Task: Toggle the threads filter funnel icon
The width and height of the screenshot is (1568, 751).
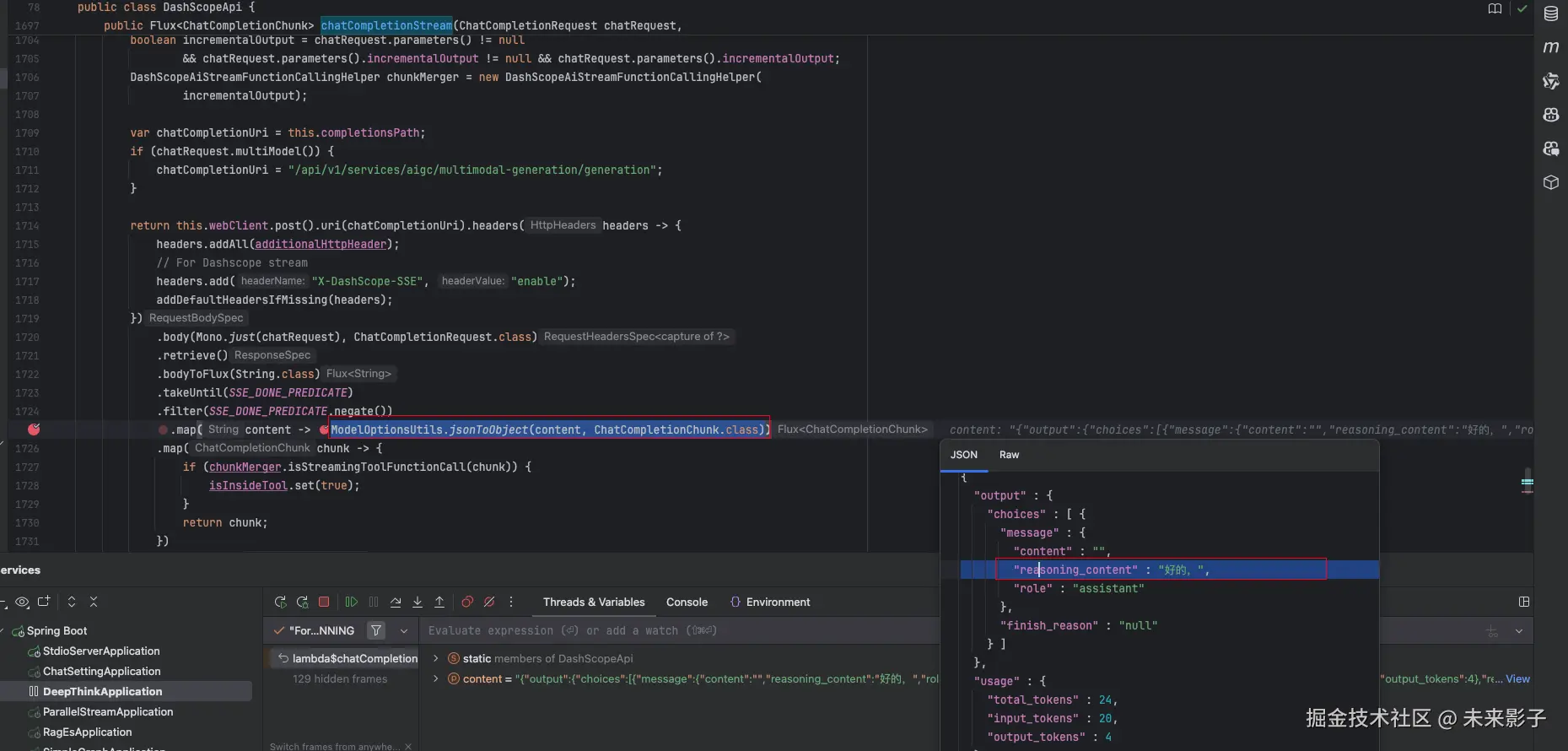Action: point(376,630)
